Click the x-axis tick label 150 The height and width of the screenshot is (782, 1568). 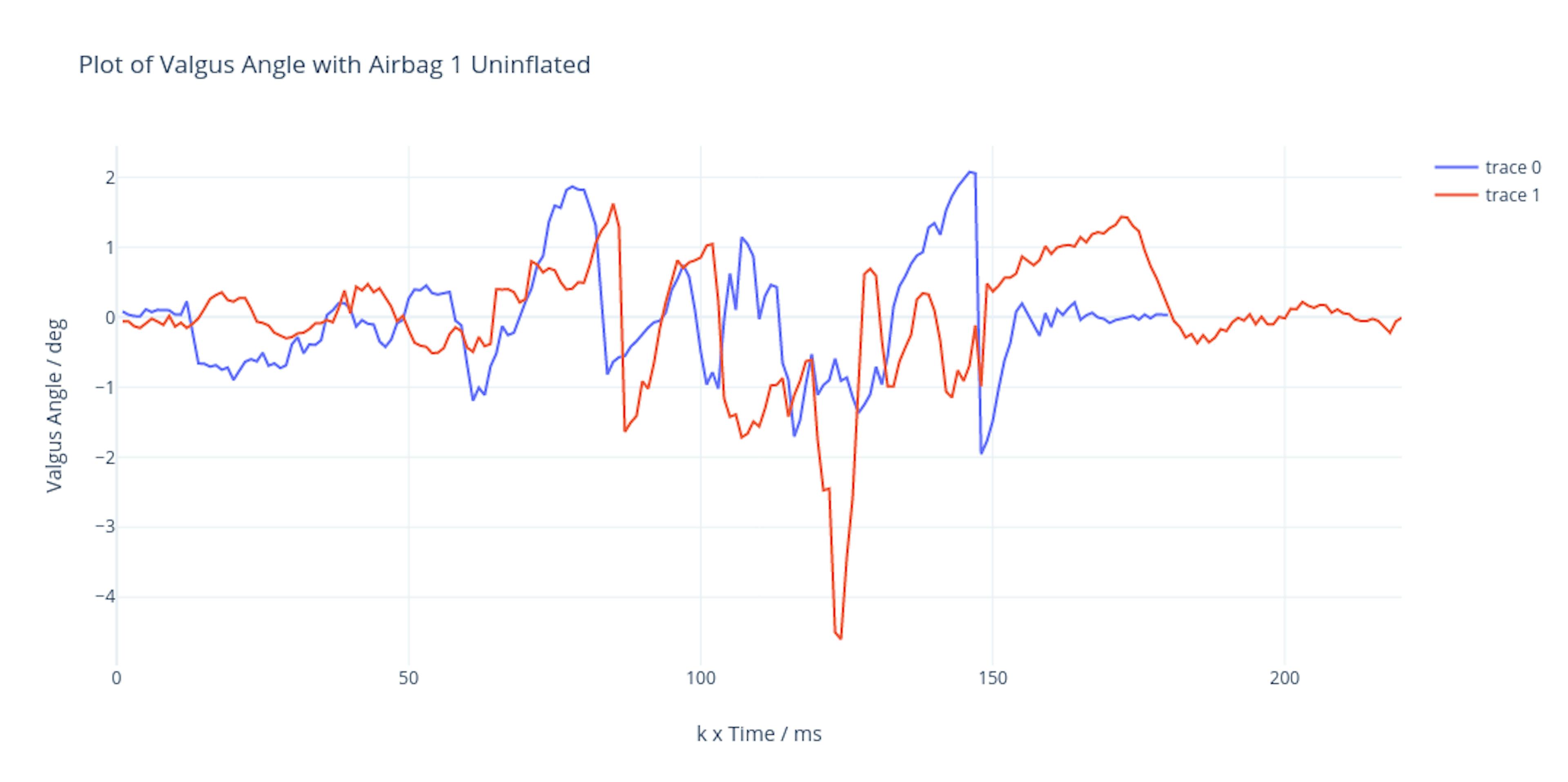tap(993, 678)
